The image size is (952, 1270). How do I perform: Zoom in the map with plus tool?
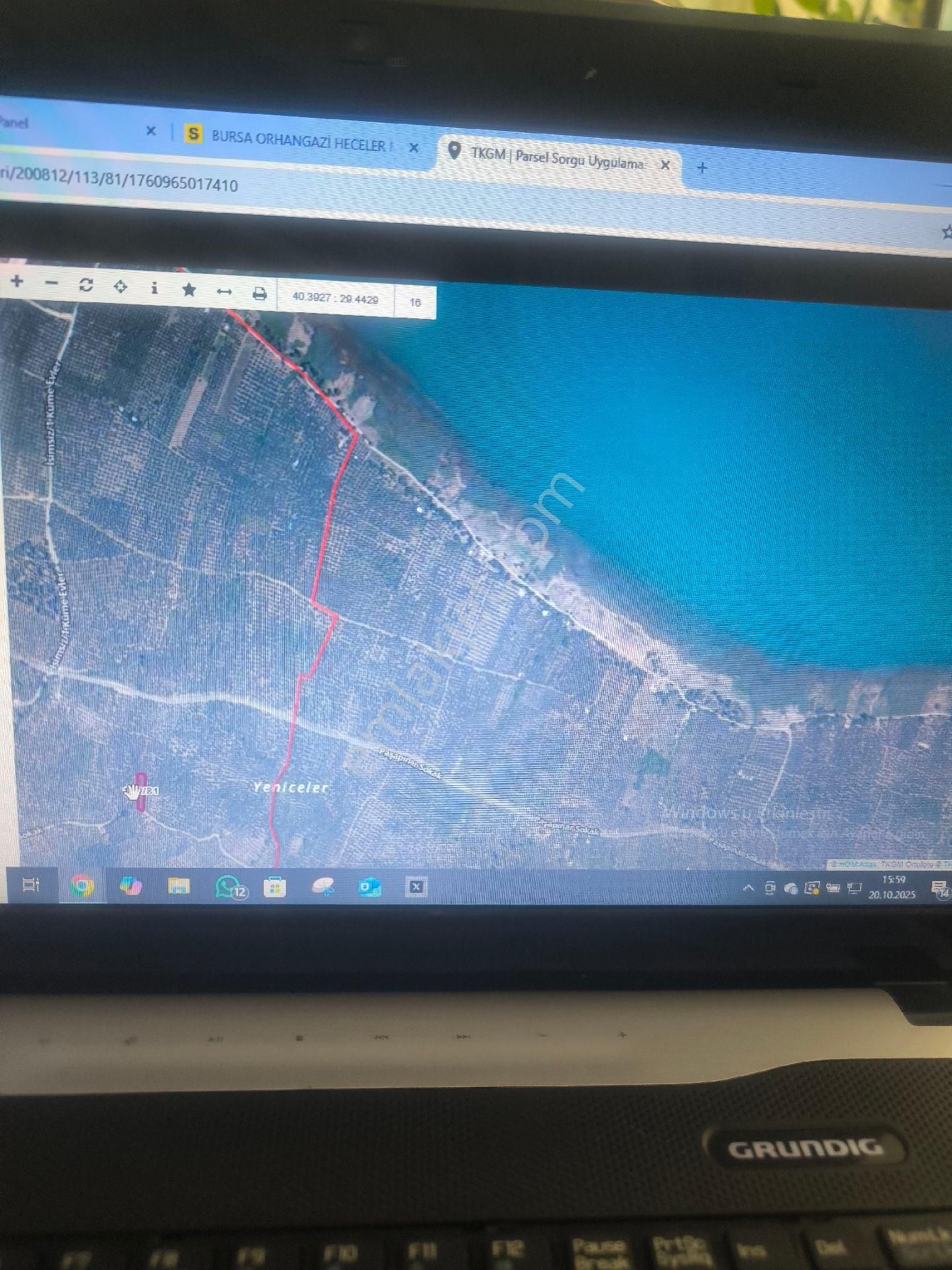click(x=17, y=282)
